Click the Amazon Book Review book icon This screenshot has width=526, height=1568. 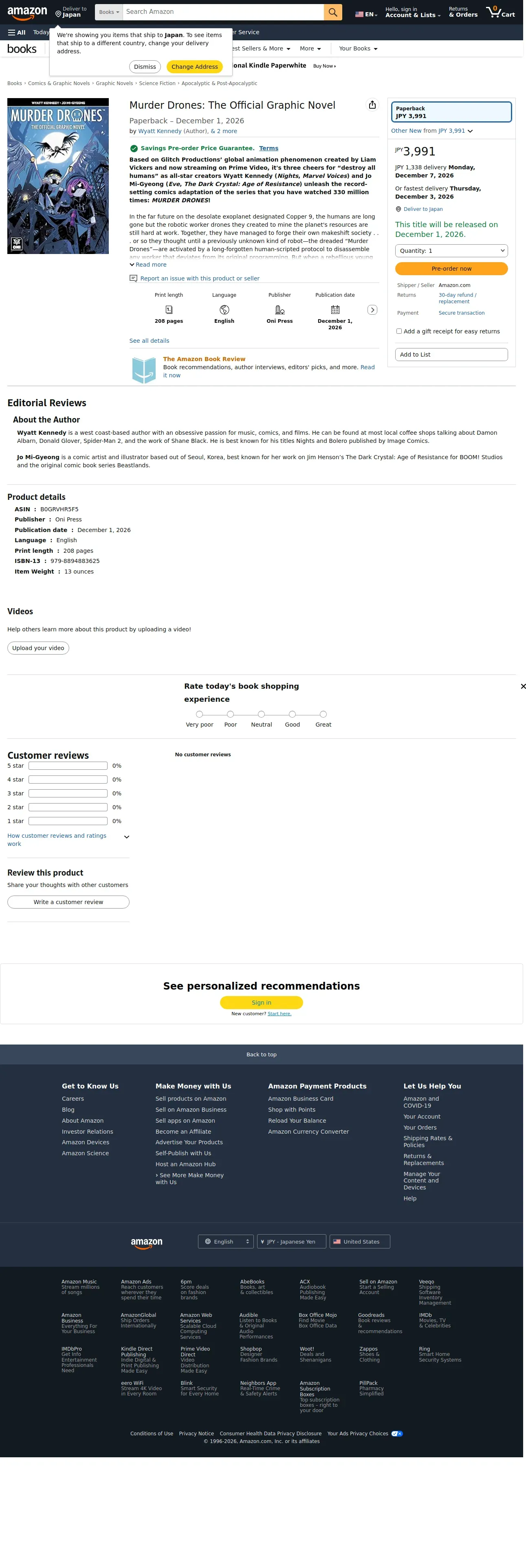click(x=145, y=370)
